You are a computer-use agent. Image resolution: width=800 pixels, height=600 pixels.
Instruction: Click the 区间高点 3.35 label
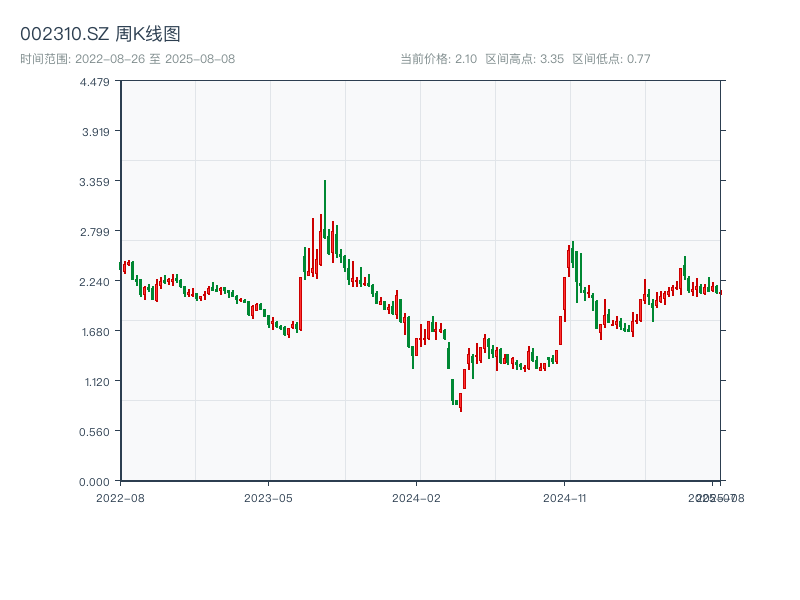(524, 59)
